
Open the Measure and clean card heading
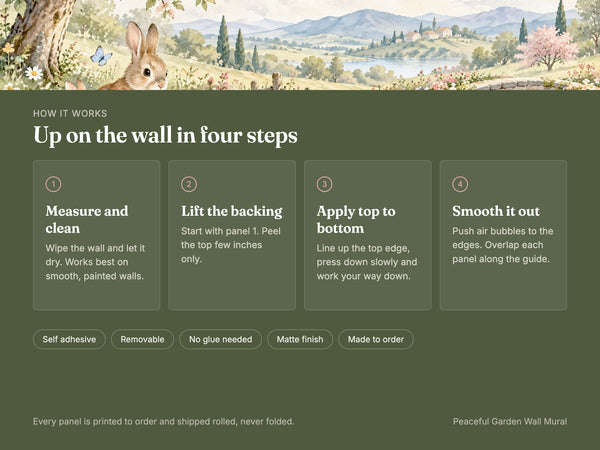coord(87,220)
